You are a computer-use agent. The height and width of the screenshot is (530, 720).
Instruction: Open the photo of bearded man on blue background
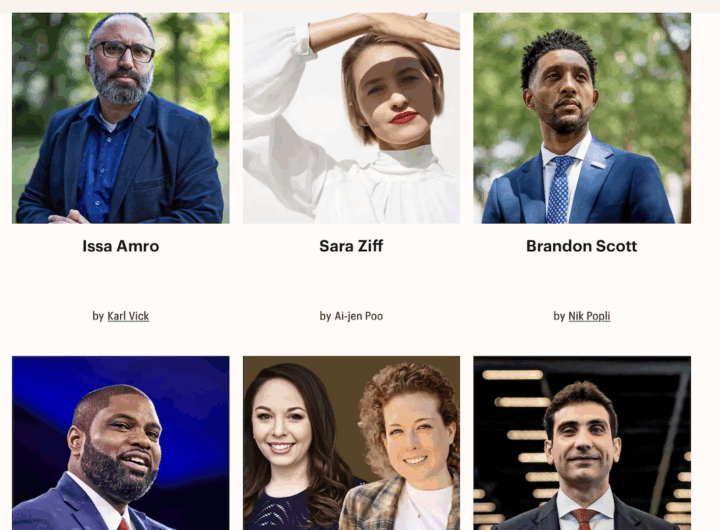tap(121, 443)
